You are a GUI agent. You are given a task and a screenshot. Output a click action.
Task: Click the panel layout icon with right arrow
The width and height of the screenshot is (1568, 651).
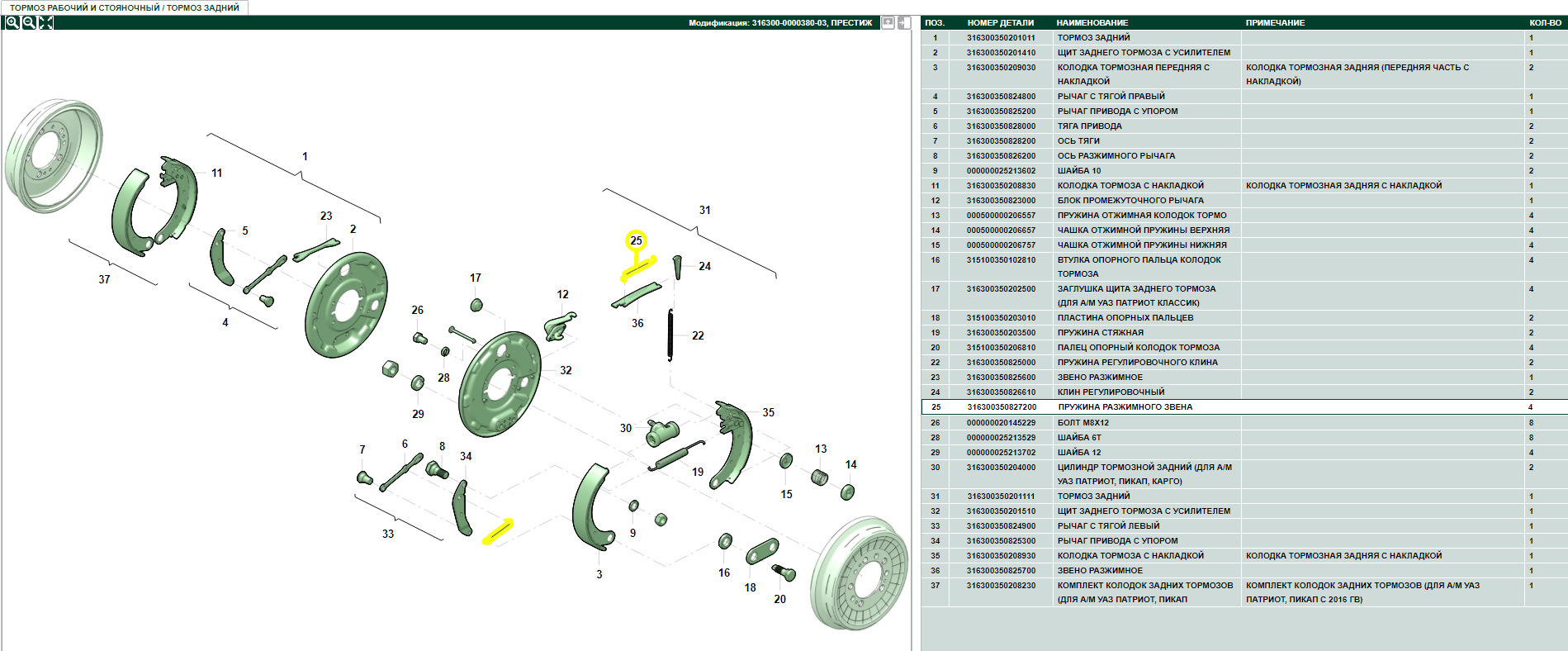point(905,23)
